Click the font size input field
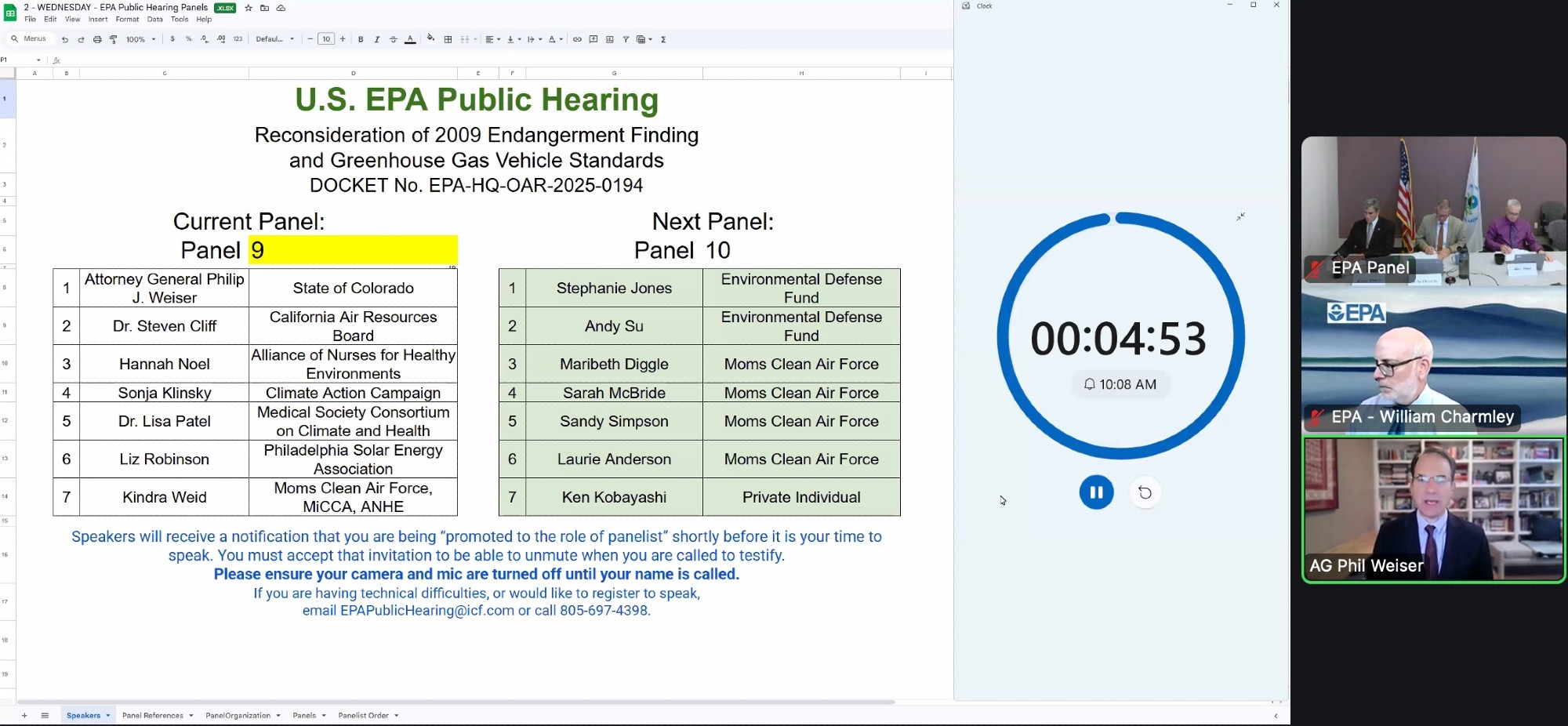 [x=326, y=39]
